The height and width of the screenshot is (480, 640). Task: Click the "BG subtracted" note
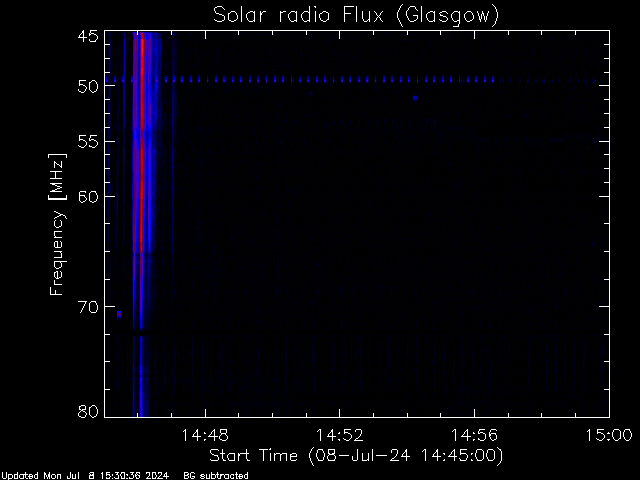pos(216,476)
